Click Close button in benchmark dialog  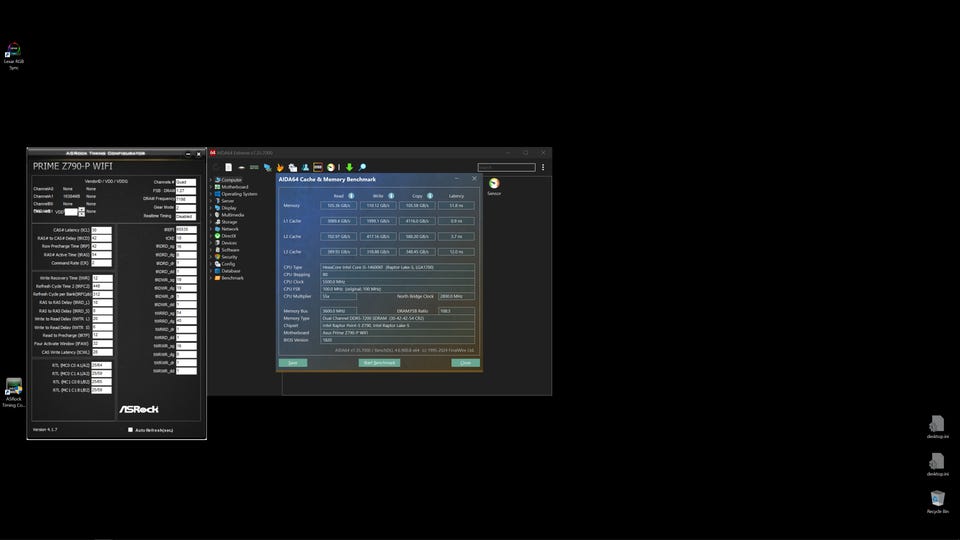pyautogui.click(x=465, y=362)
